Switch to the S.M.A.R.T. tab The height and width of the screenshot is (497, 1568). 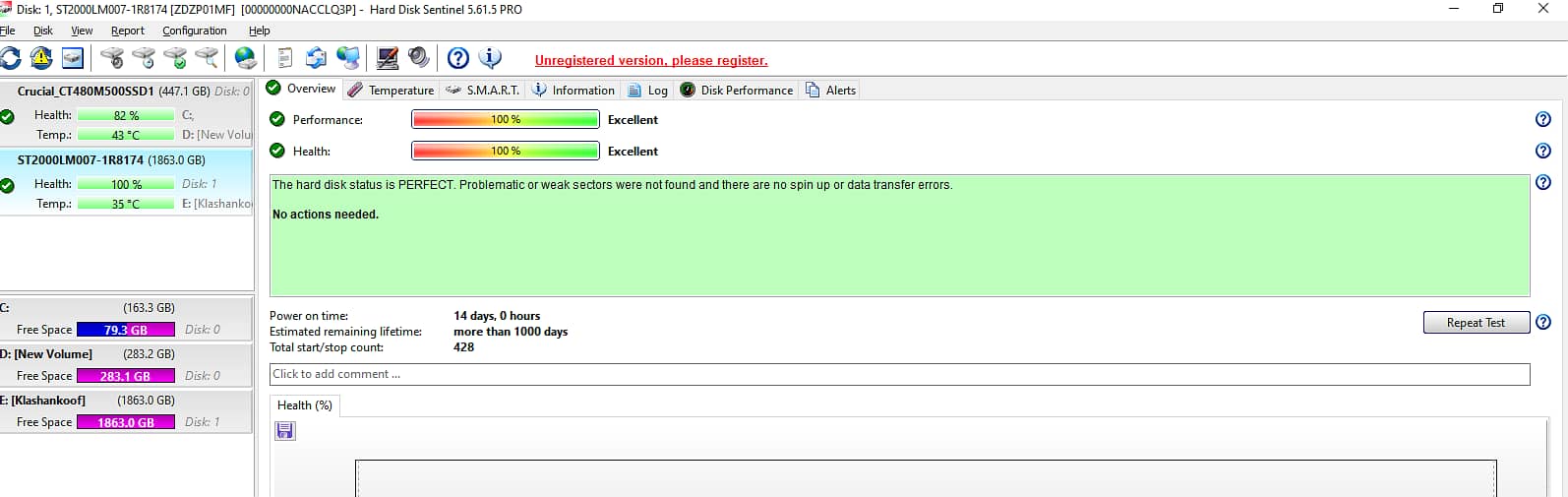point(483,90)
